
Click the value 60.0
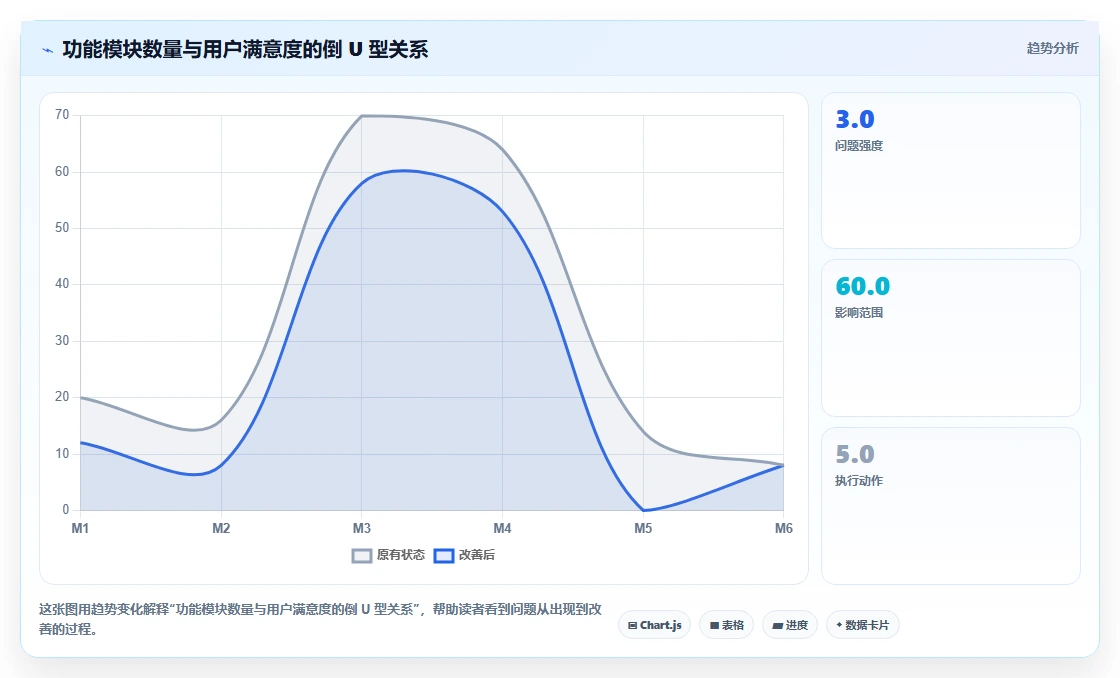(x=863, y=286)
